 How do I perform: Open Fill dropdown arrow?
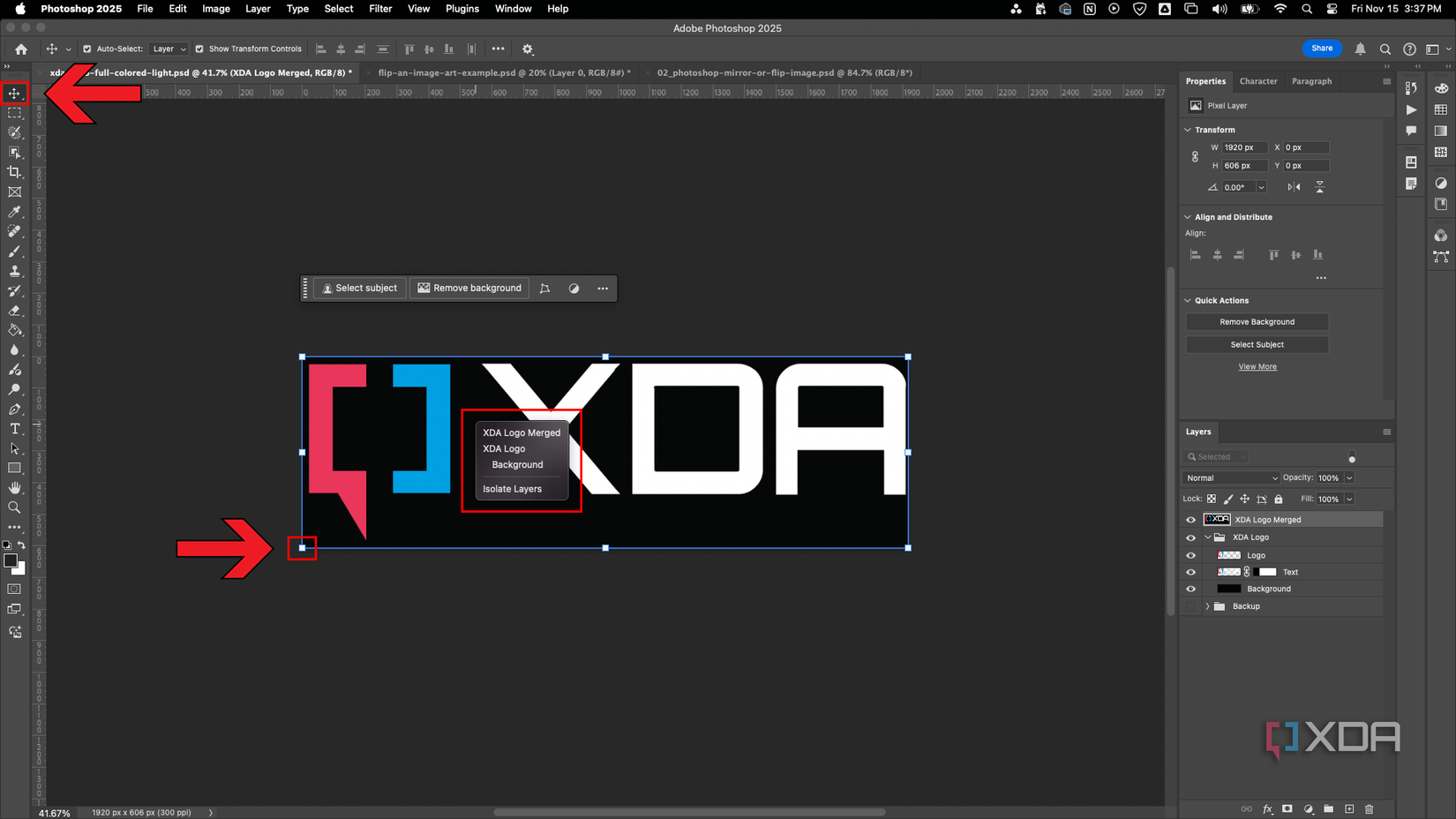[x=1349, y=500]
